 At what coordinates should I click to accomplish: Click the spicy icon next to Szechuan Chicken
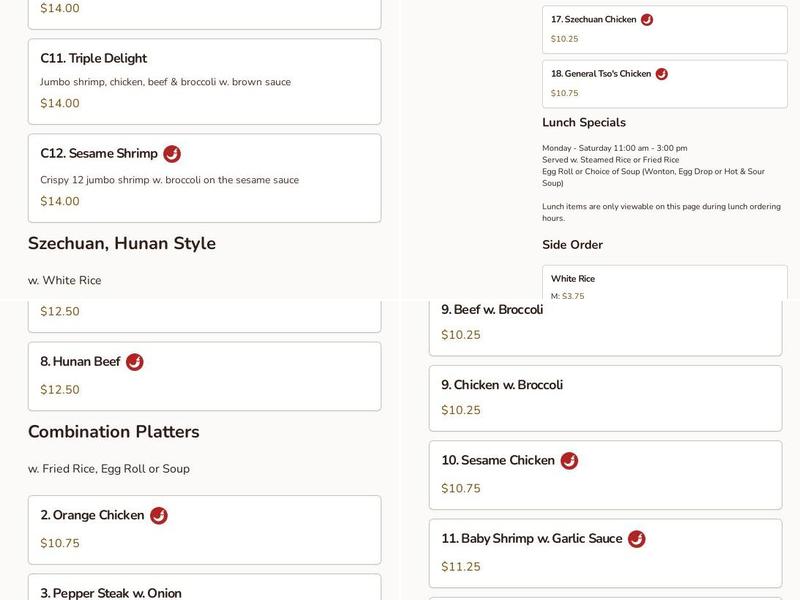pyautogui.click(x=647, y=20)
